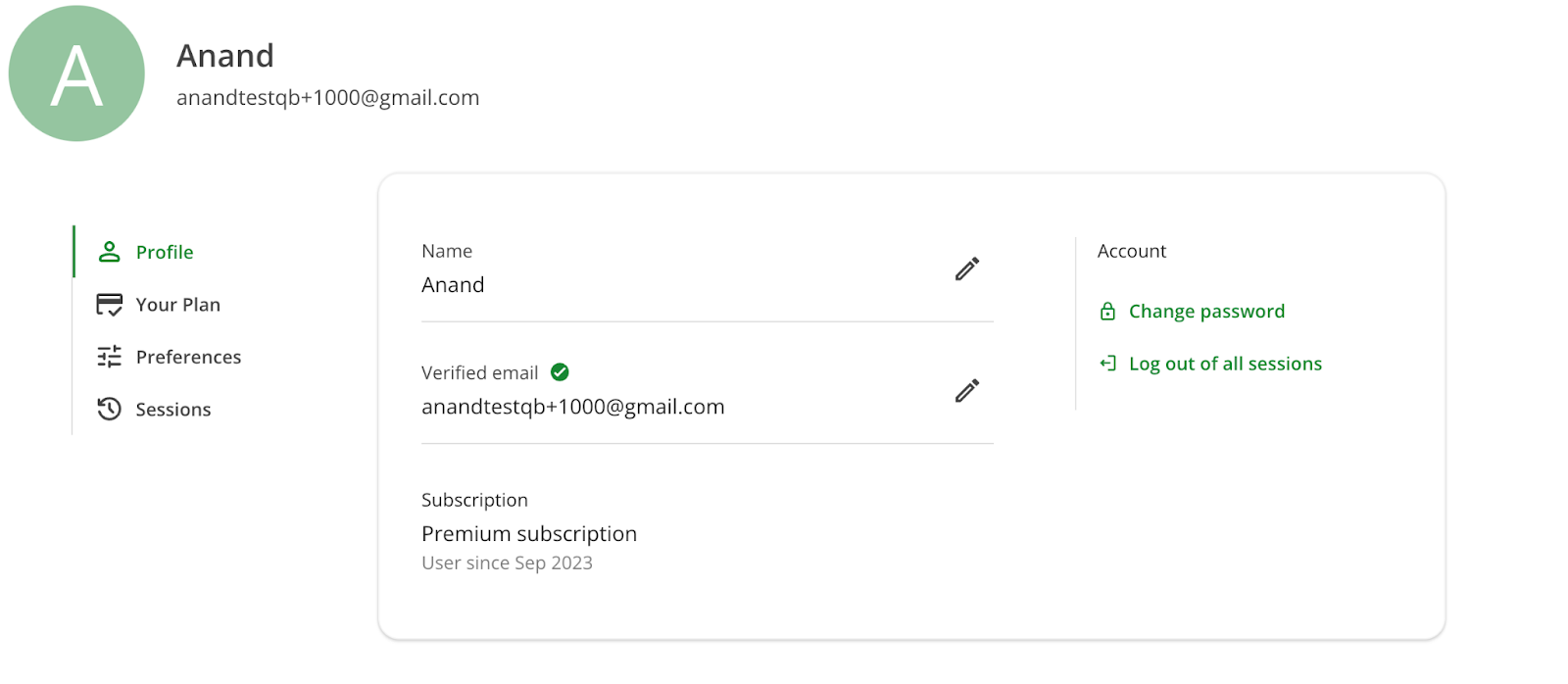Open the Your Plan tab label

177,305
